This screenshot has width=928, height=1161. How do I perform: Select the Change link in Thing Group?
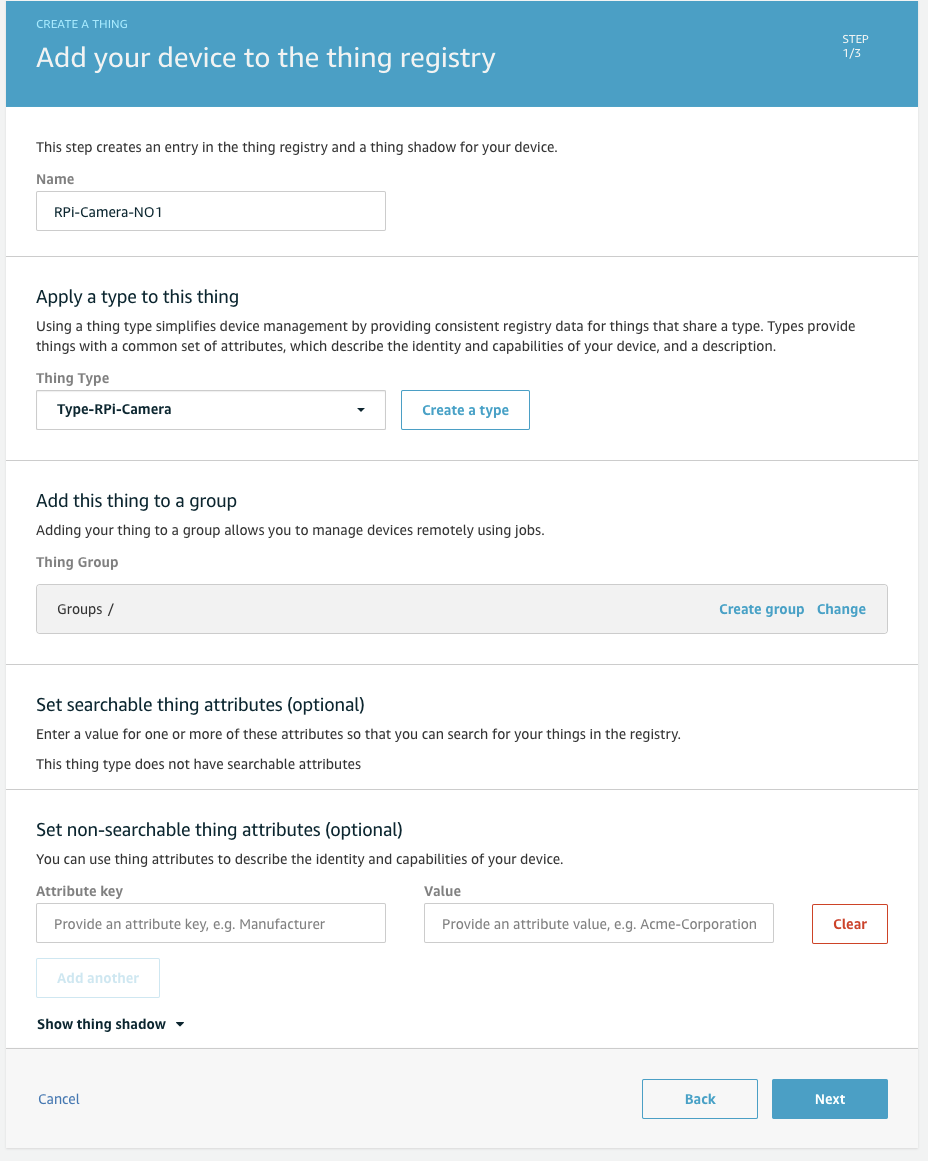click(841, 609)
